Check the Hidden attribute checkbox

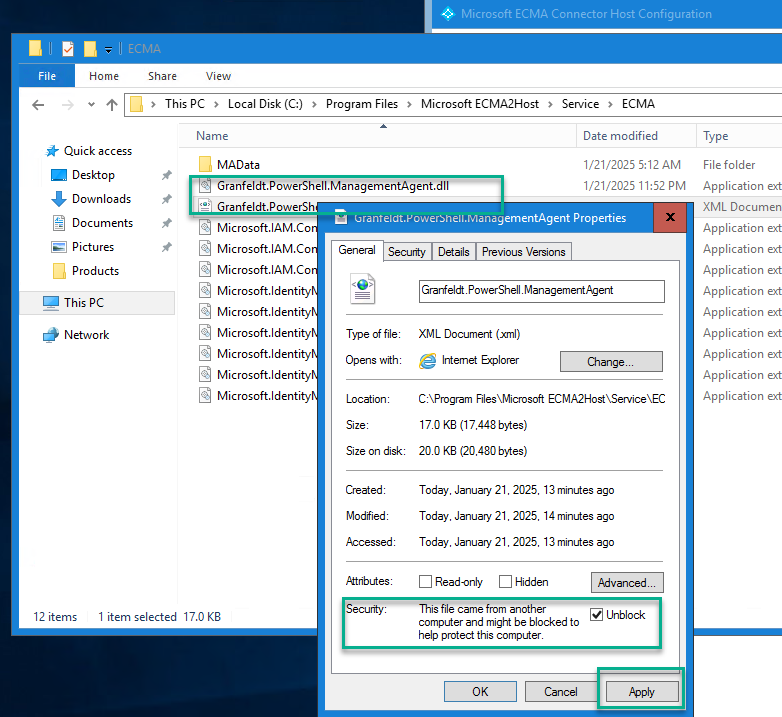[506, 582]
